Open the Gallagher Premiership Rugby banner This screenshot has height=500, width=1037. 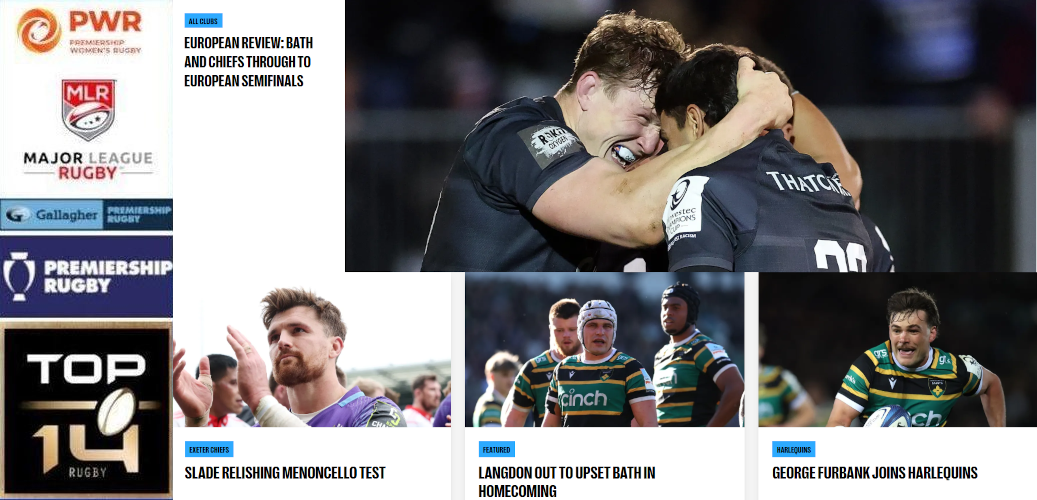[86, 214]
